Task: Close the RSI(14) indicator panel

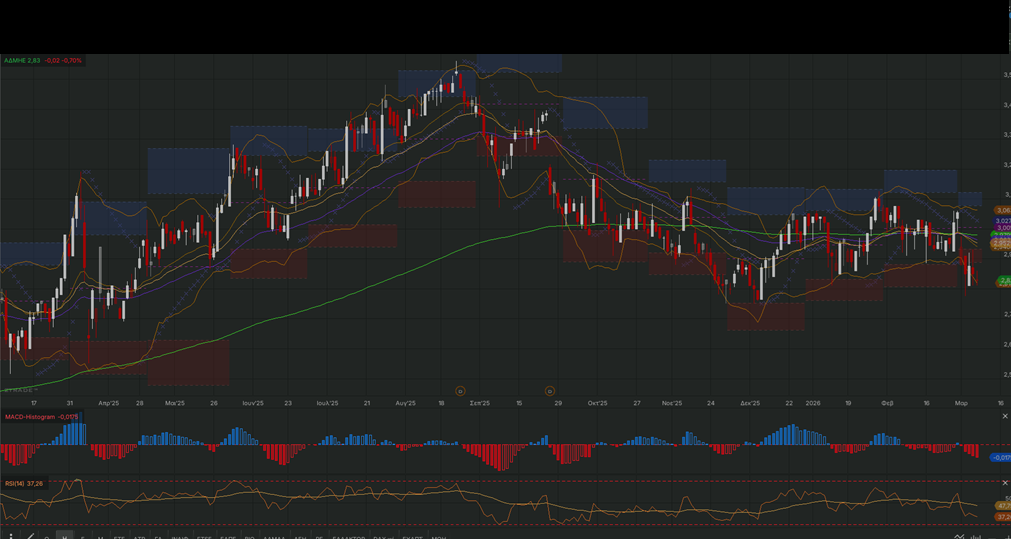Action: (1005, 483)
